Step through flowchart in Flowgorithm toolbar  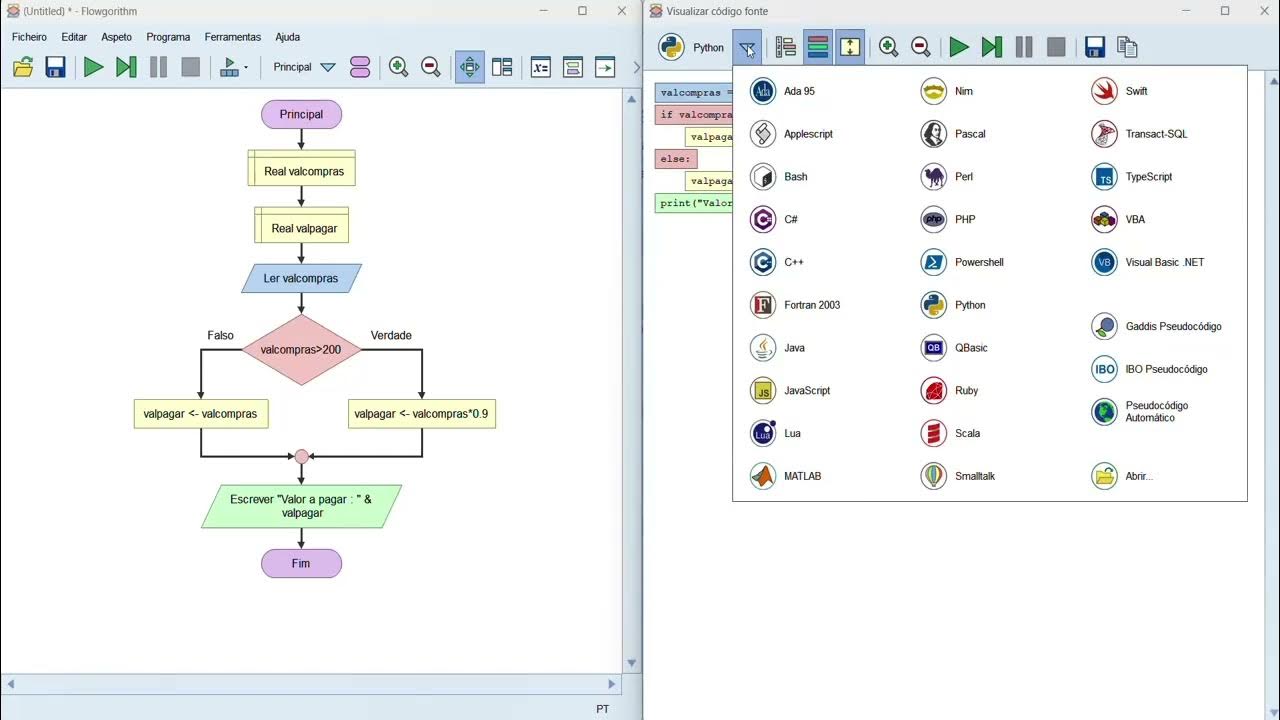click(x=126, y=67)
